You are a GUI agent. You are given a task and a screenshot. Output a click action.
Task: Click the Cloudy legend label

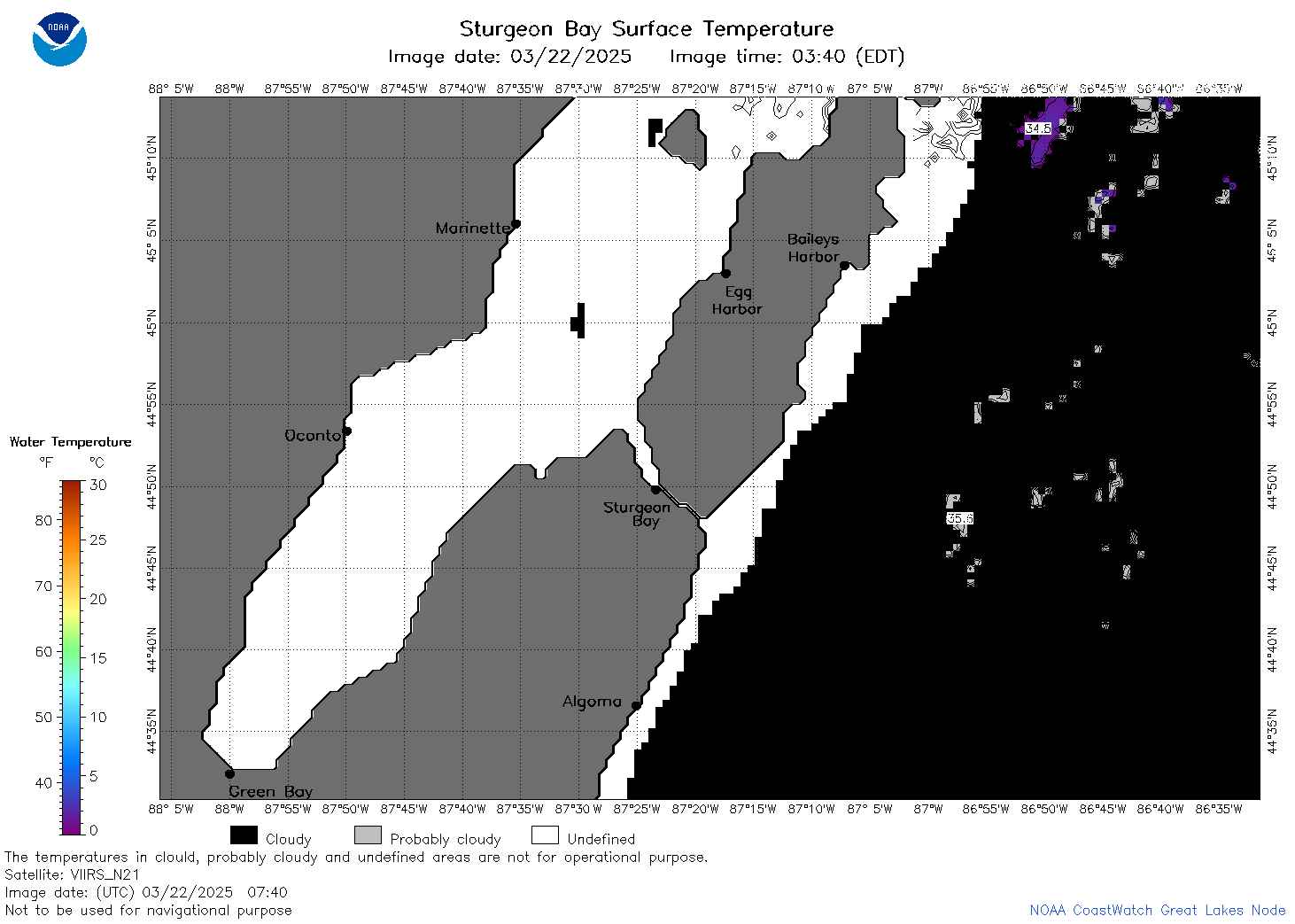[289, 839]
